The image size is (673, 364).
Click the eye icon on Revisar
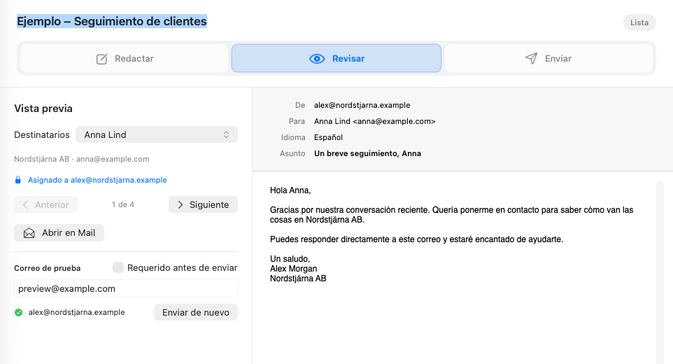[317, 59]
